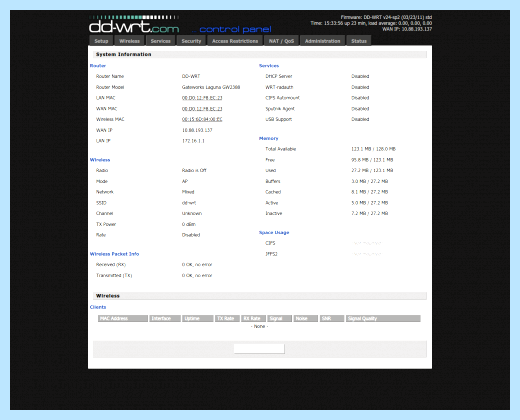
Task: Click the CIFS Automount status Disabled
Action: pos(360,98)
